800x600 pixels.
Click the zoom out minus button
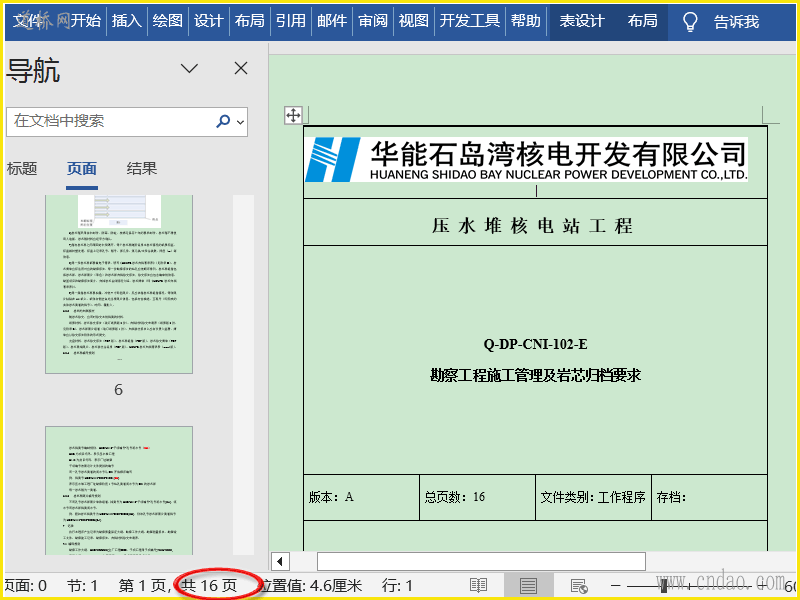coord(616,586)
